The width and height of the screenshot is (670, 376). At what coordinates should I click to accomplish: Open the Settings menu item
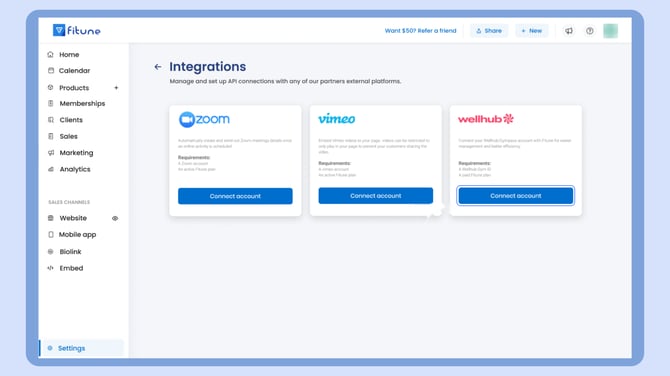point(81,348)
